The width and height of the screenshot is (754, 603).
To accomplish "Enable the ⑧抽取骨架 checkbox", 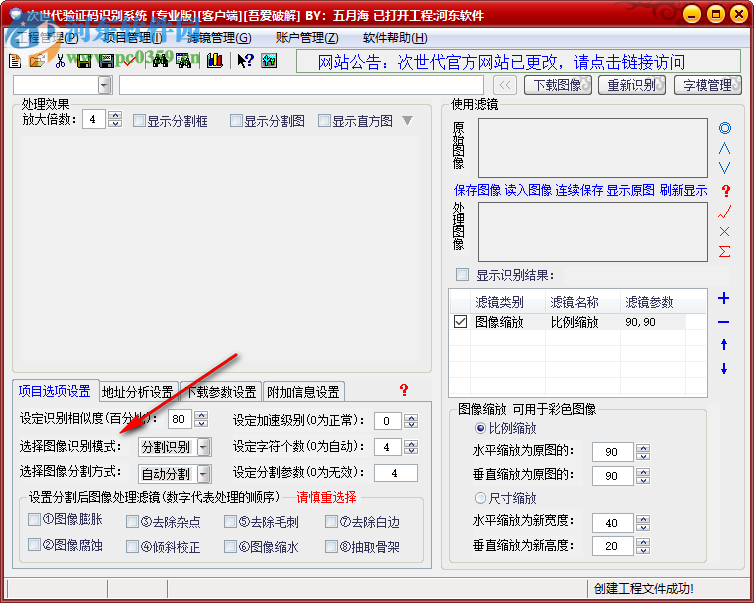I will (331, 546).
